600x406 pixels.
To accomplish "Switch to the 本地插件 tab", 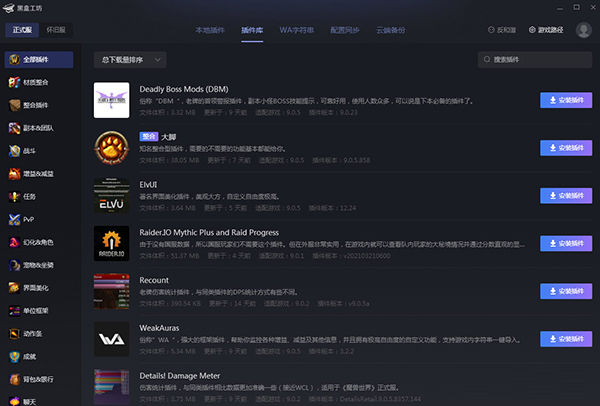I will 210,30.
